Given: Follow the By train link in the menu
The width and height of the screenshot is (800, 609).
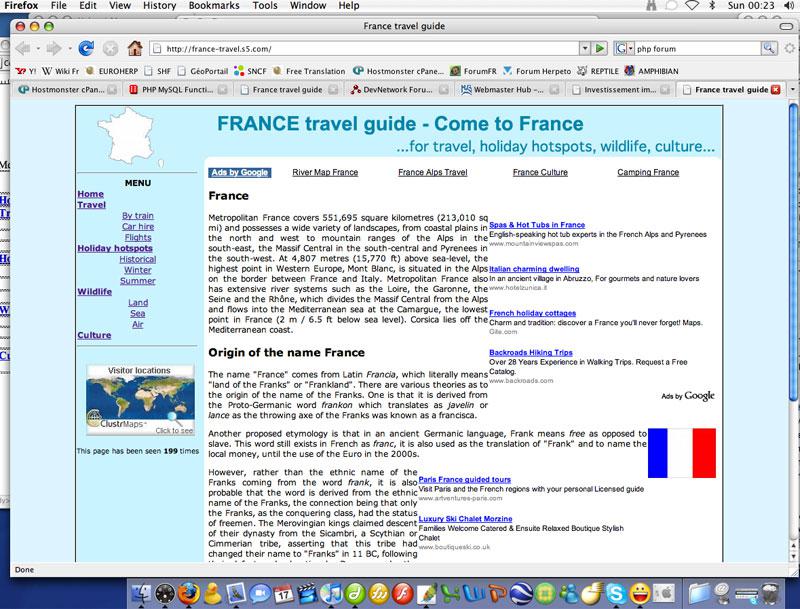Looking at the screenshot, I should (138, 216).
